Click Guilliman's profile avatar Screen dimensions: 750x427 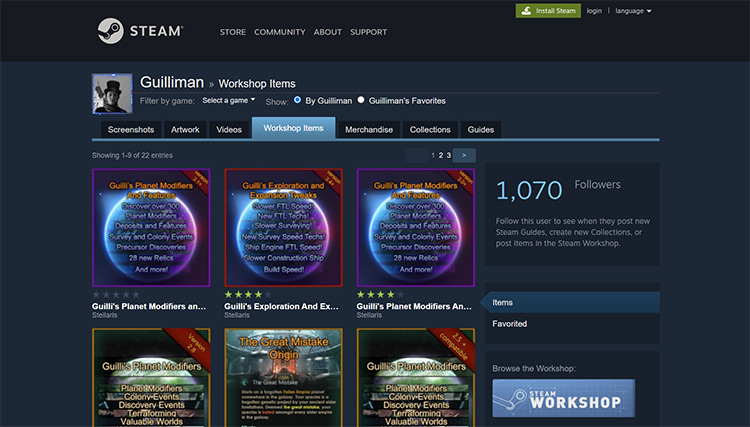click(x=112, y=94)
